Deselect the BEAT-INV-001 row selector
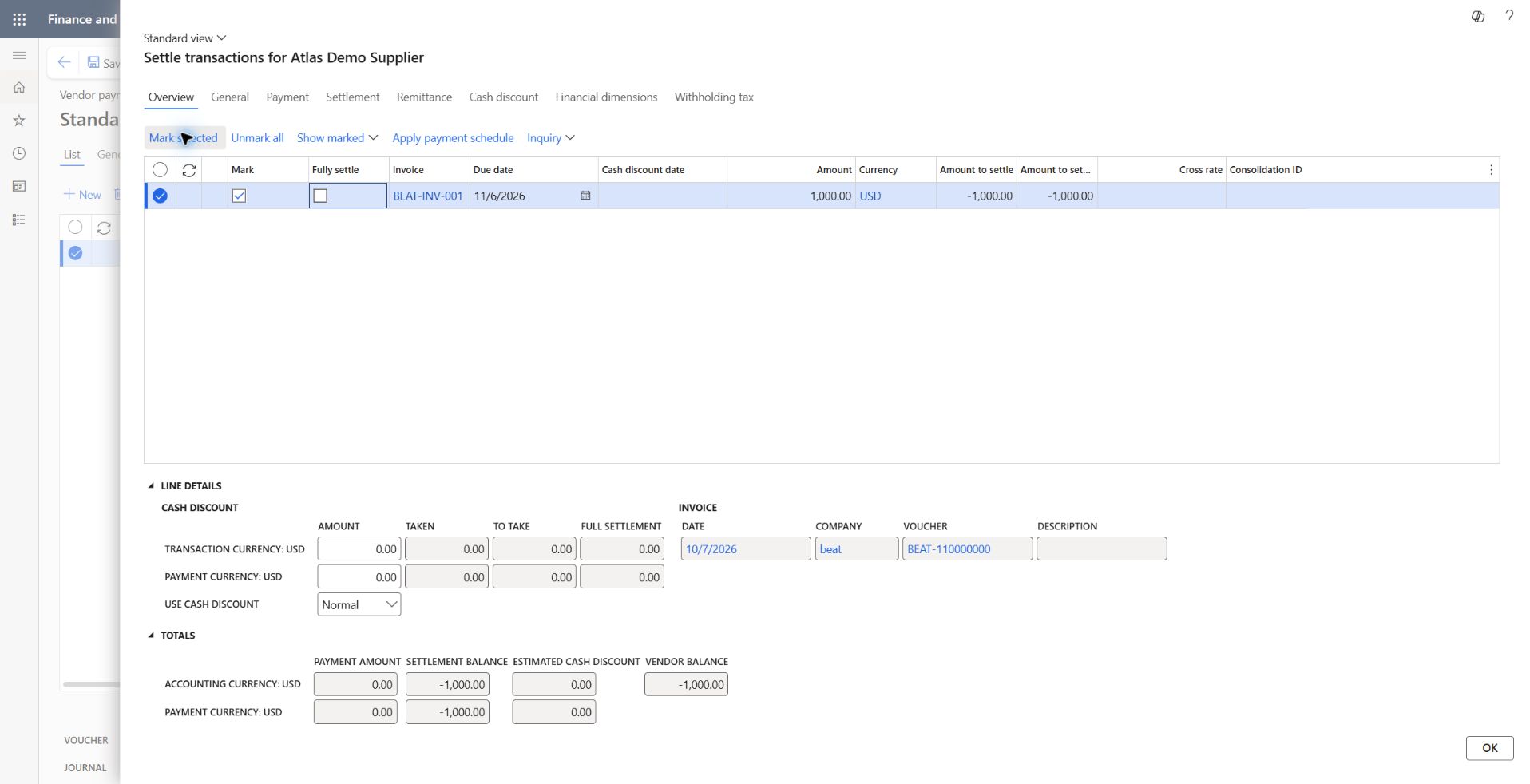 click(160, 196)
